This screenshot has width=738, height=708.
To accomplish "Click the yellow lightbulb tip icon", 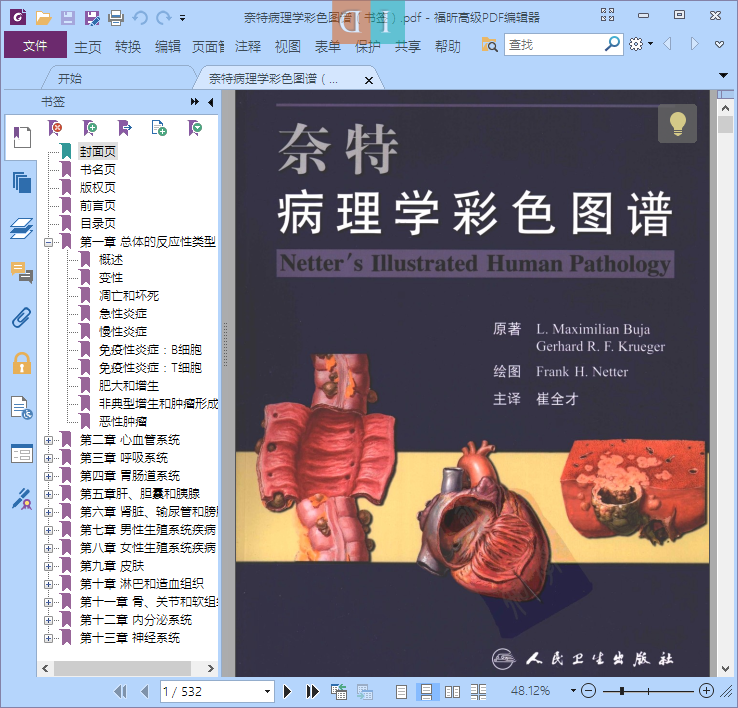I will 677,123.
